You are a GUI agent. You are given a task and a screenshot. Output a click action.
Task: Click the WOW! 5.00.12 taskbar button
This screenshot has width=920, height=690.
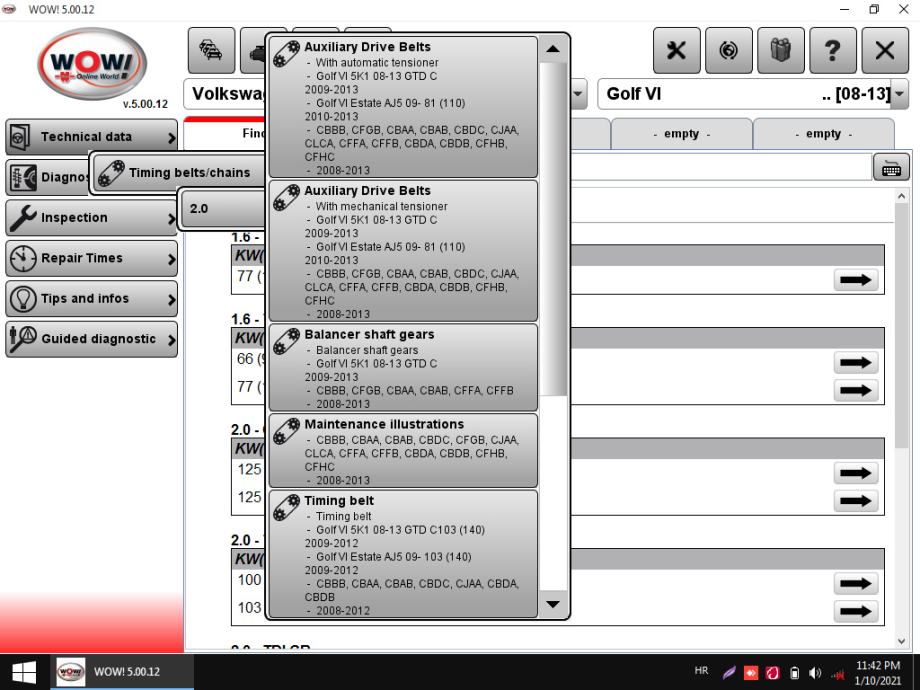pos(121,672)
